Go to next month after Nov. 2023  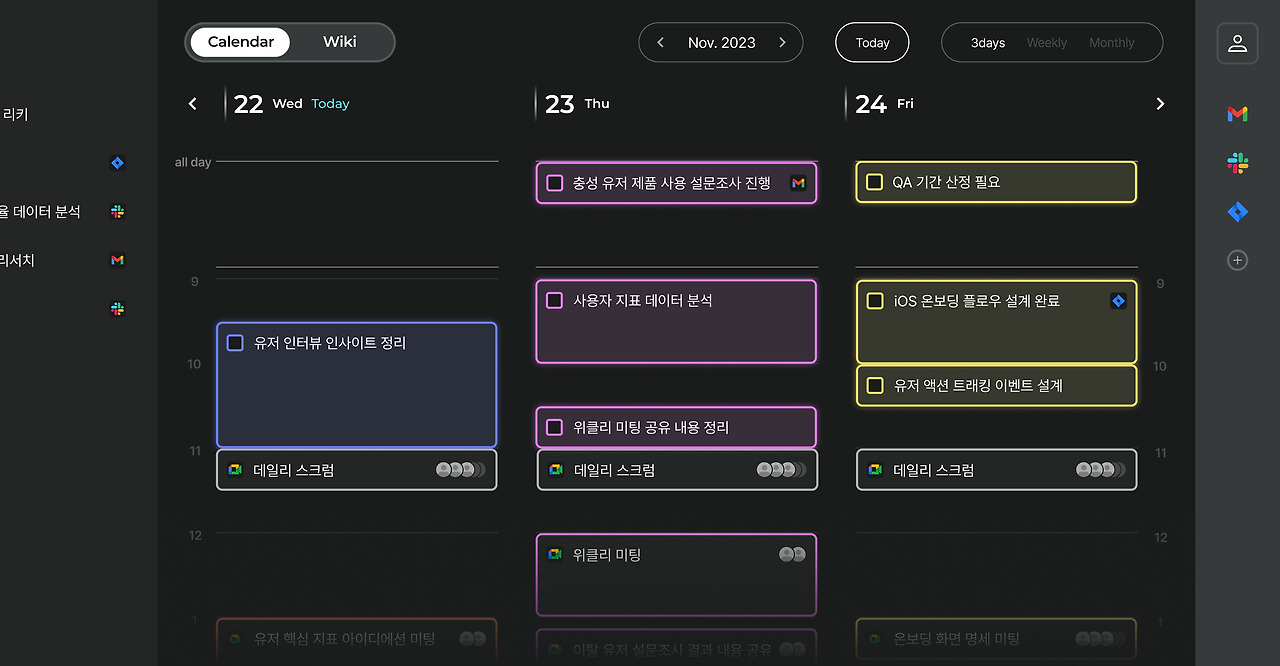782,43
